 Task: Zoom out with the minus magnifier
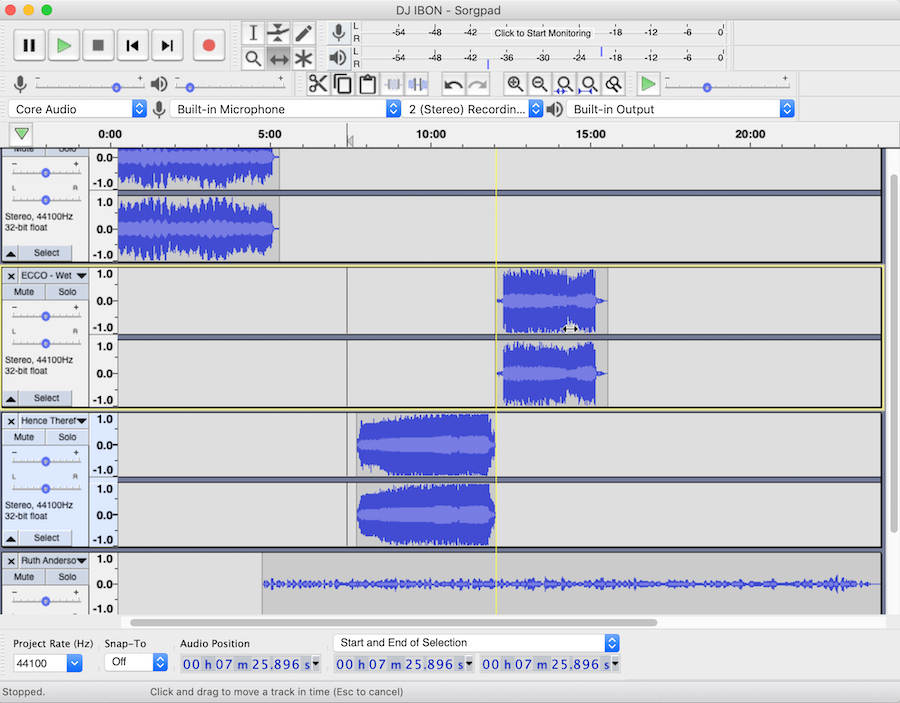[x=540, y=84]
